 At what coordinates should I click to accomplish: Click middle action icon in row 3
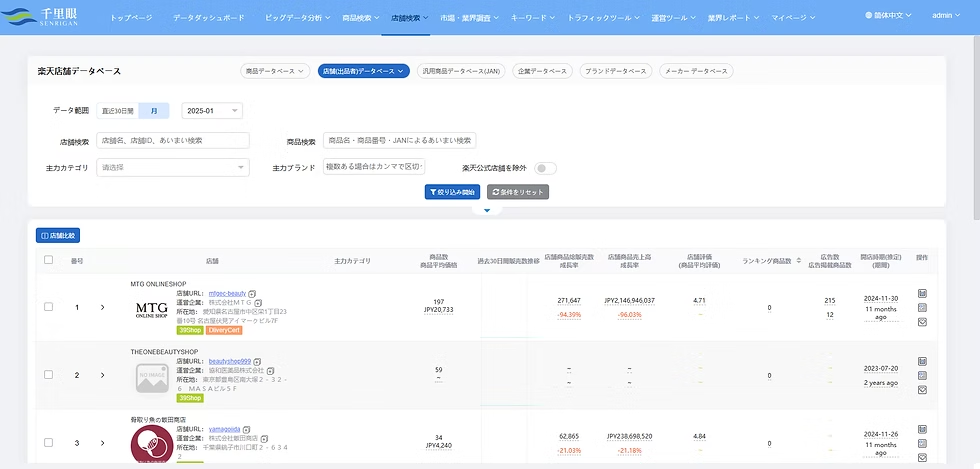[x=922, y=444]
